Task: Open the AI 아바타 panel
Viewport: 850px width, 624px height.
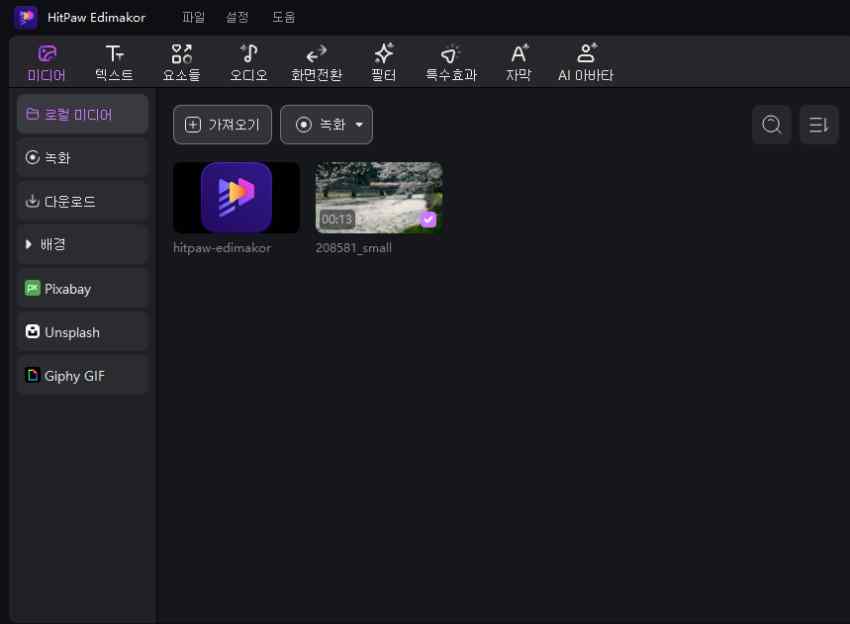Action: [586, 62]
